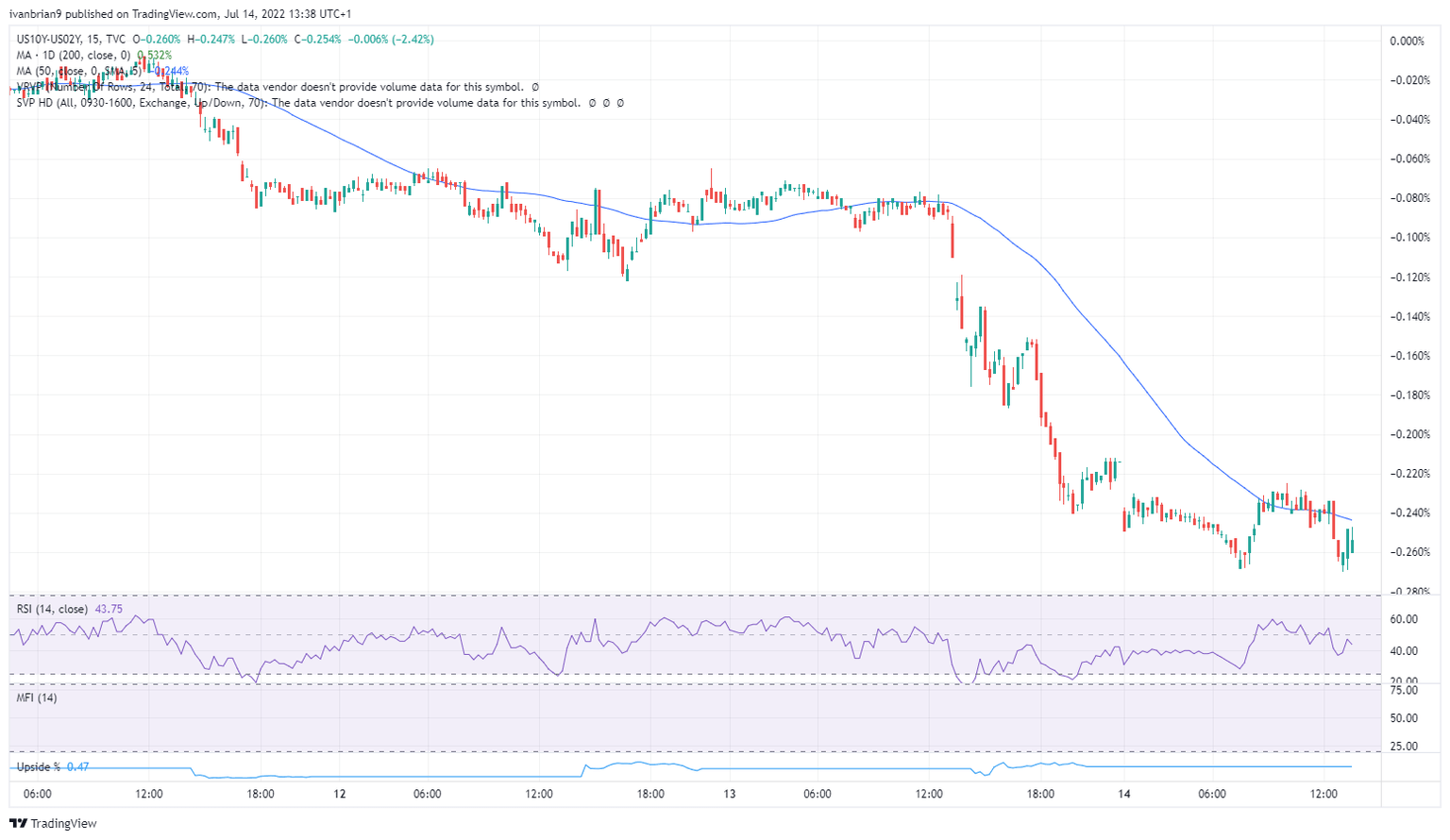Viewport: 1450px width, 840px height.
Task: Click the 40.00 level on RSI axis
Action: [1404, 651]
